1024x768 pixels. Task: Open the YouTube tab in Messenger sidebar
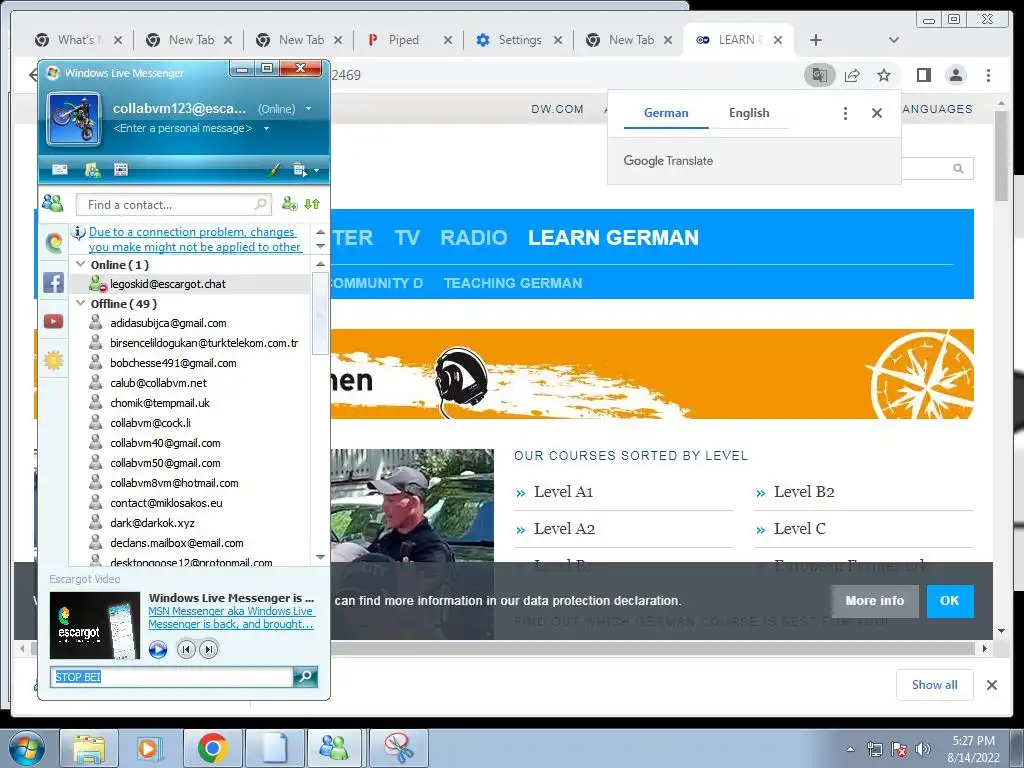(x=54, y=321)
